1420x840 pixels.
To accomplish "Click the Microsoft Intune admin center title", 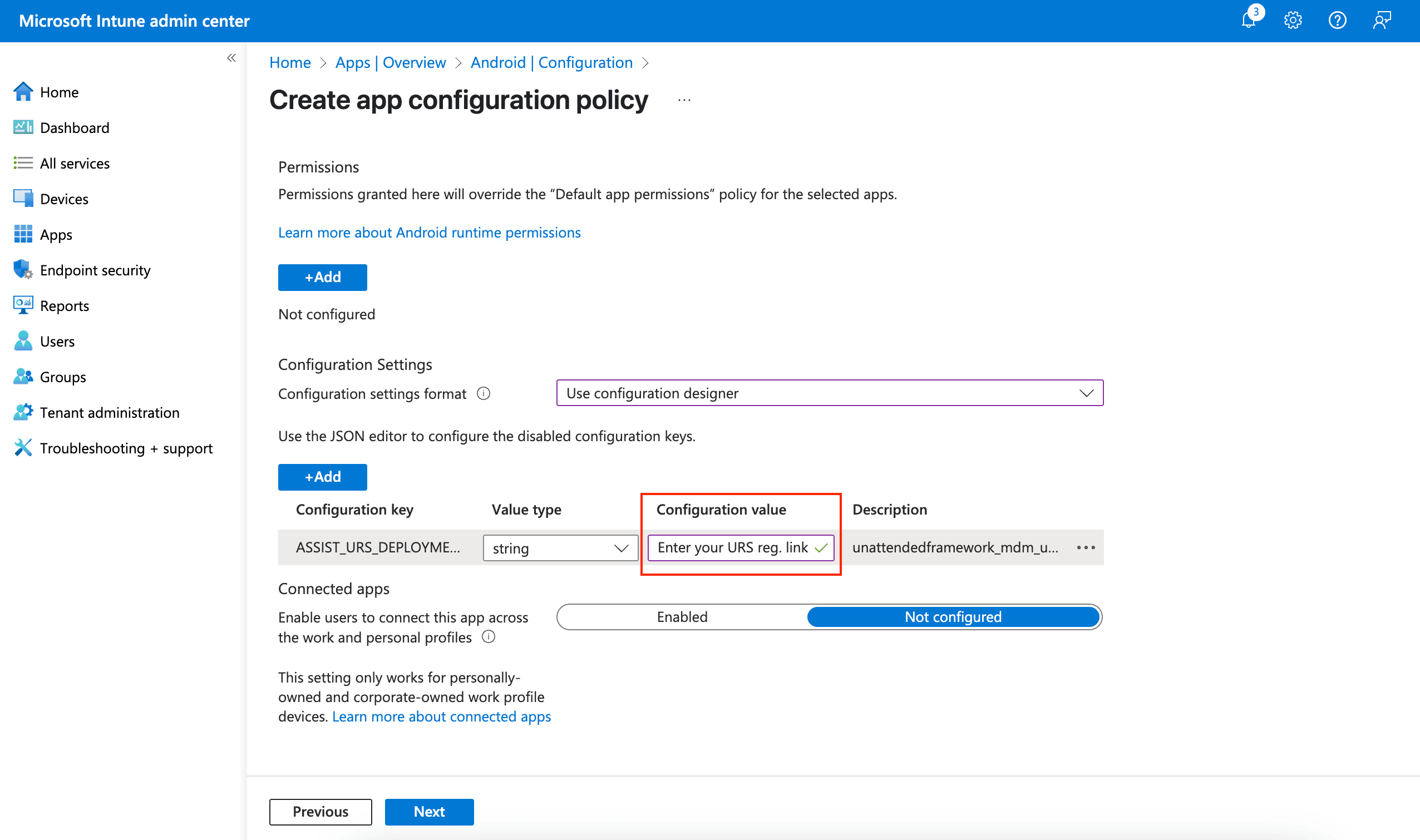I will coord(134,21).
